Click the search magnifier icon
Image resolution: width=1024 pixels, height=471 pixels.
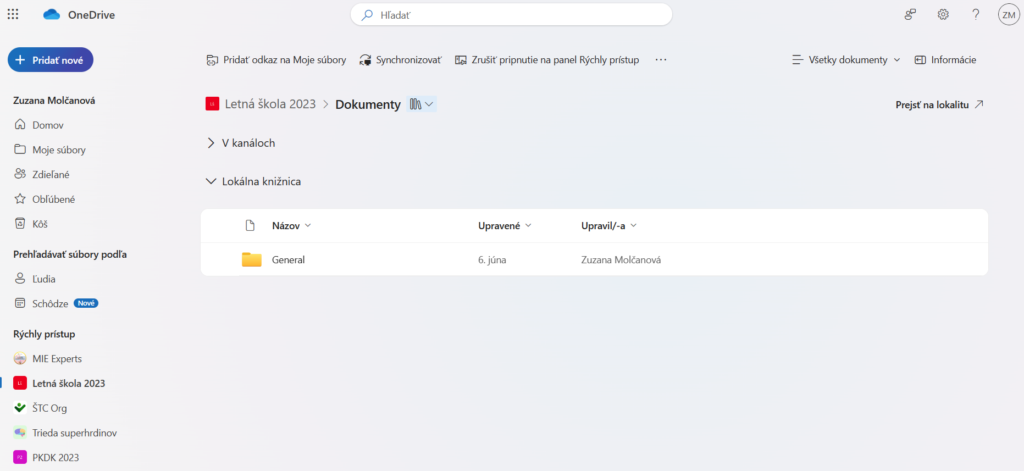point(368,14)
